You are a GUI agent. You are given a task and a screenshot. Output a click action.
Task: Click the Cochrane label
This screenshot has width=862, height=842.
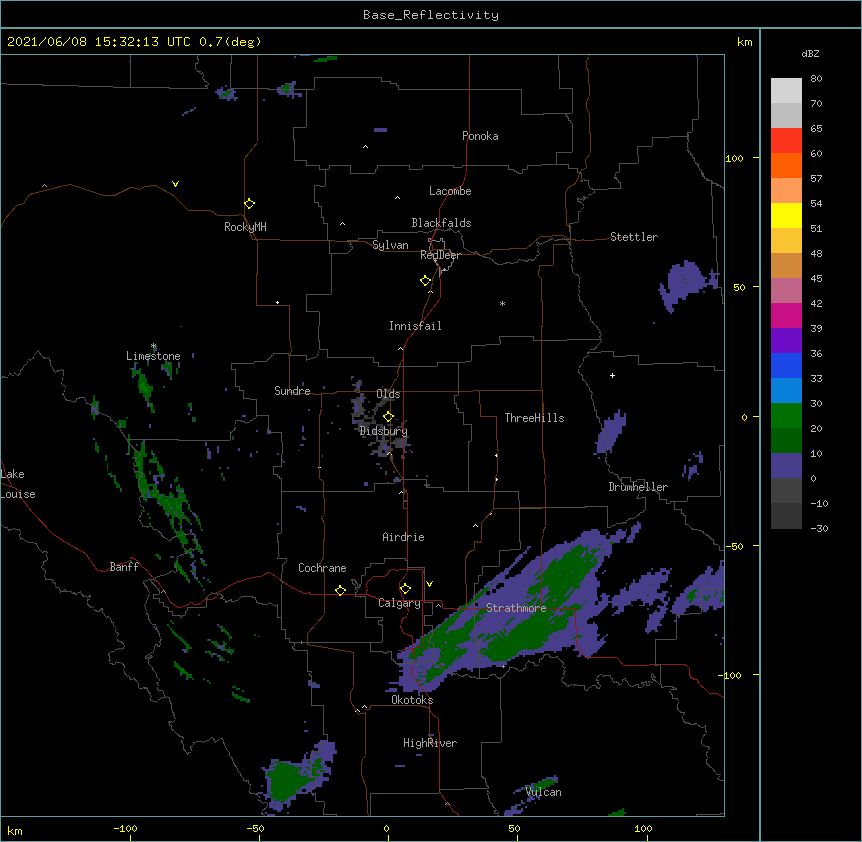tap(322, 568)
